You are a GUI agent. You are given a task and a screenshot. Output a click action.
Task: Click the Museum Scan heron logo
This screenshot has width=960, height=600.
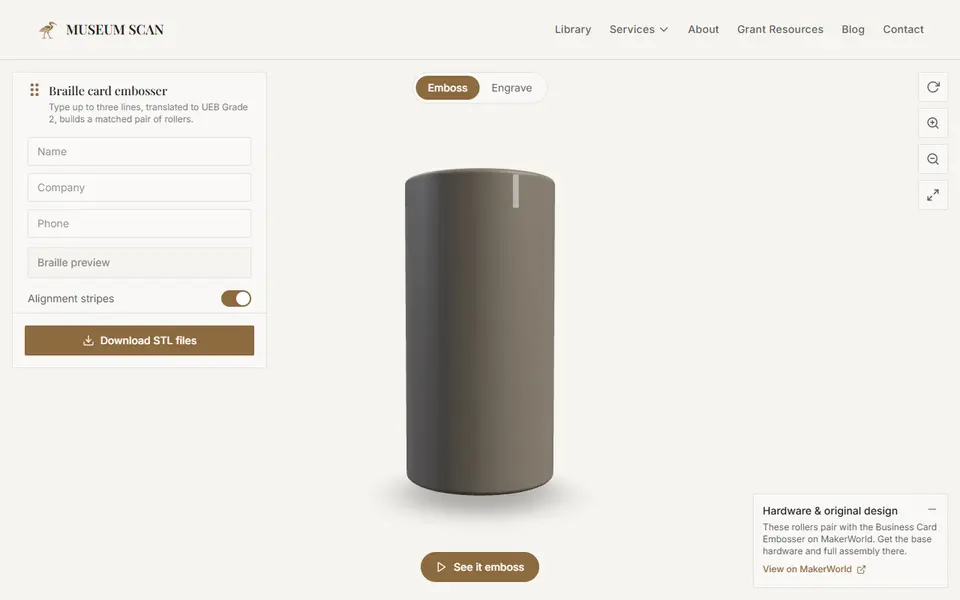tap(47, 29)
